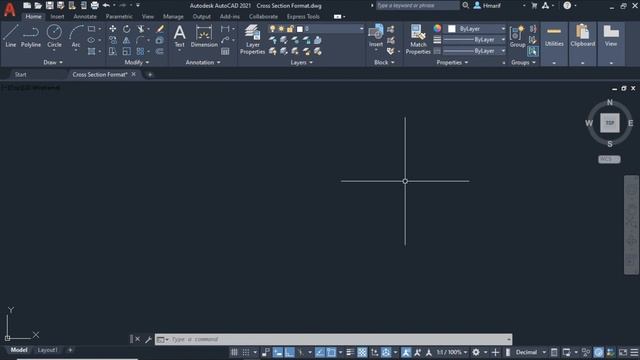Click the Group tool
This screenshot has height=360, width=640.
point(517,37)
